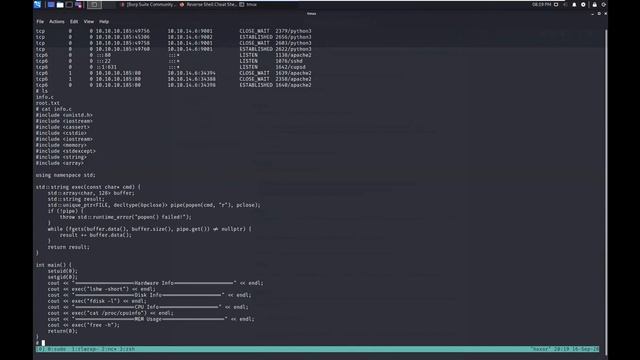Click the volume icon in system tray
640x360 pixels.
[x=565, y=4]
